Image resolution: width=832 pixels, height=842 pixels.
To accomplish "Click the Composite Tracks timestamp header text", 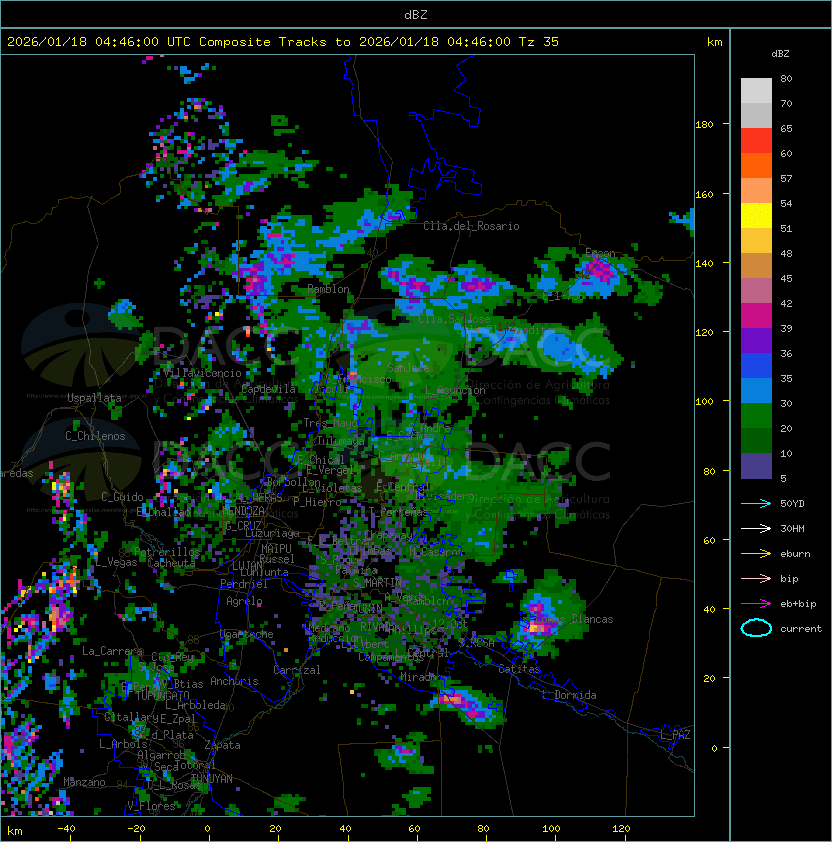I will tap(283, 42).
